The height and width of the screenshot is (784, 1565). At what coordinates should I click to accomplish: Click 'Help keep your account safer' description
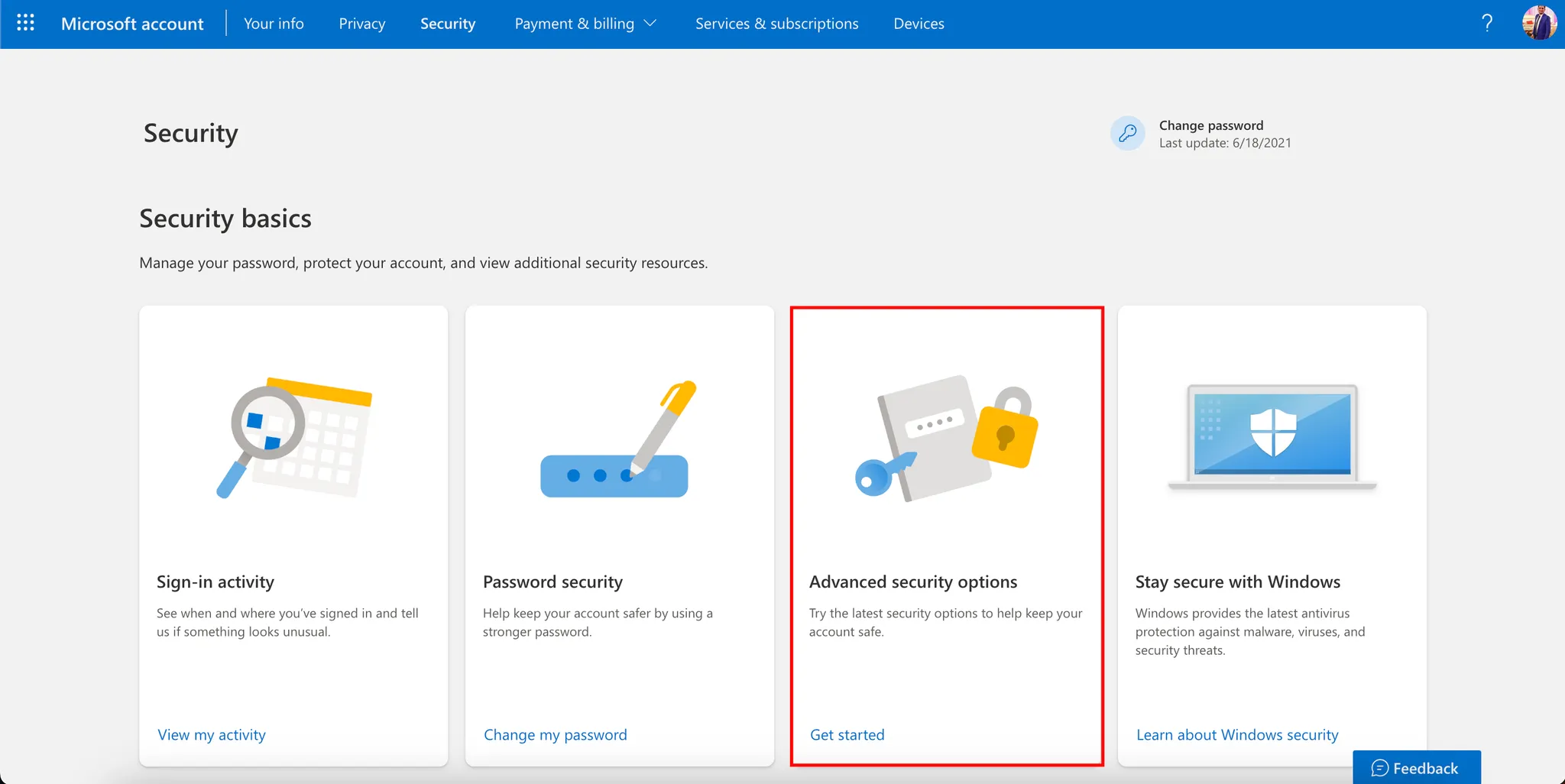(x=598, y=622)
